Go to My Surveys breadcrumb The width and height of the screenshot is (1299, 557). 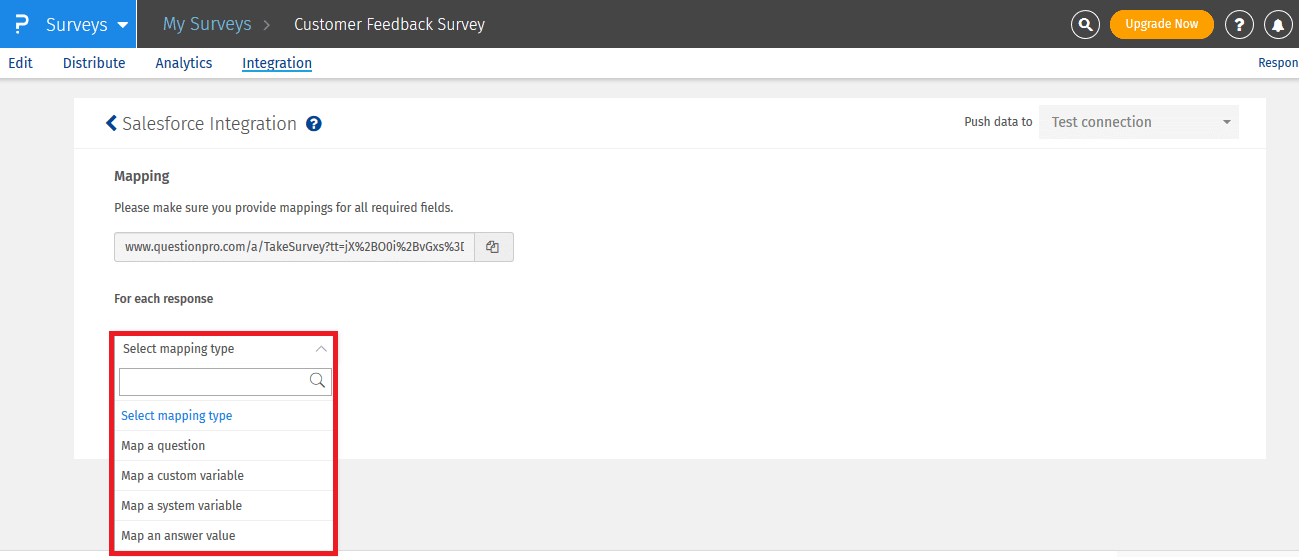pos(207,24)
